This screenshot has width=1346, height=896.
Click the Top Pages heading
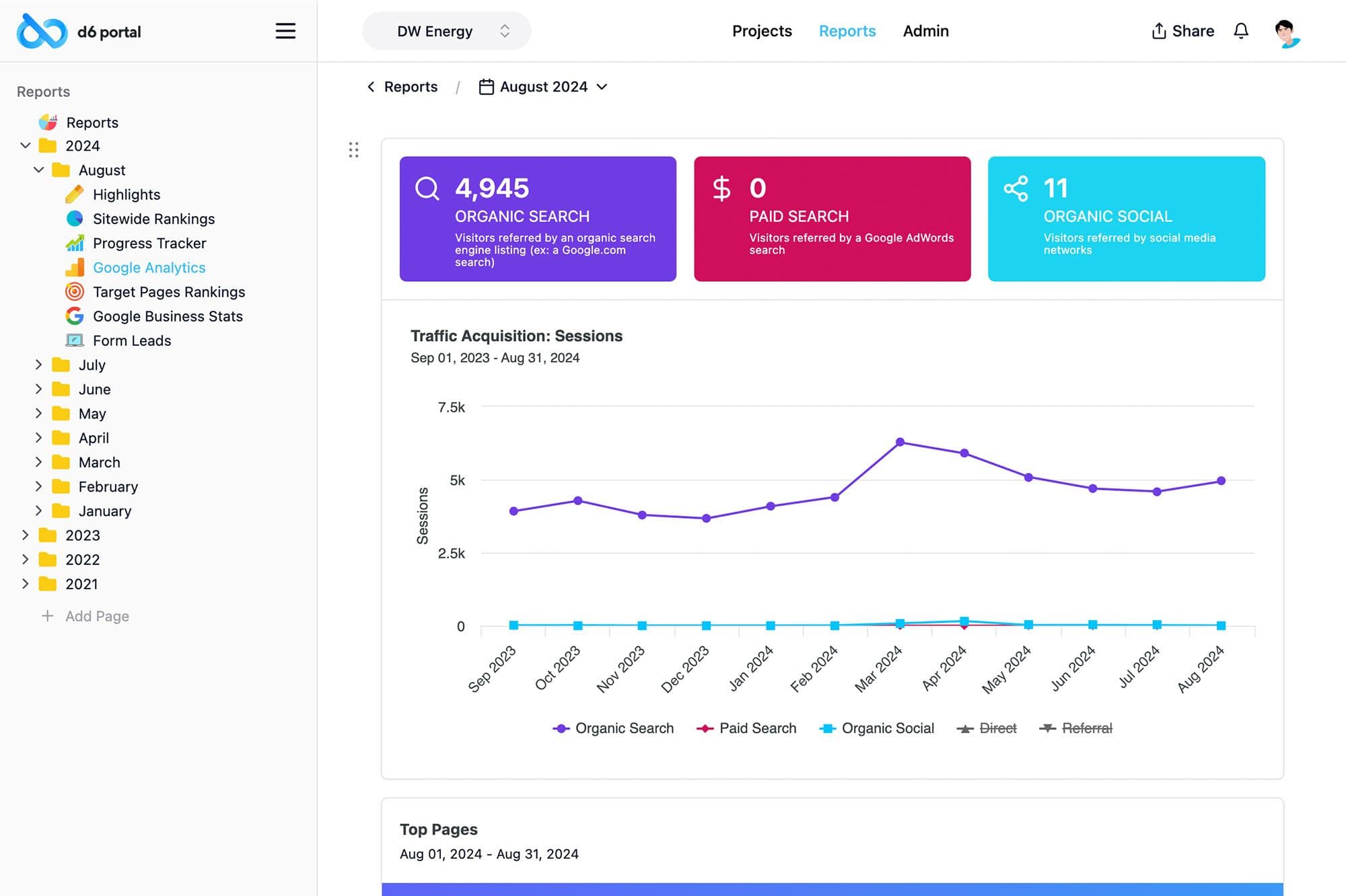438,829
